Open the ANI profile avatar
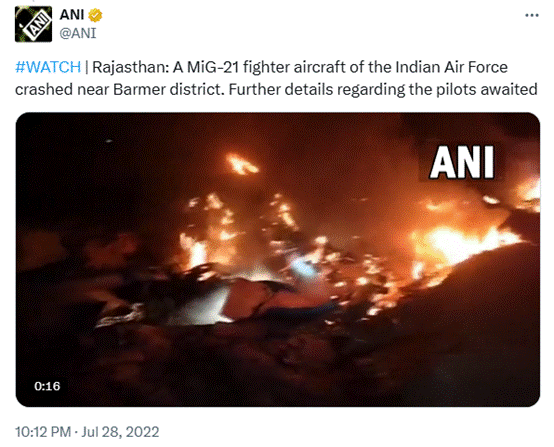 33,24
